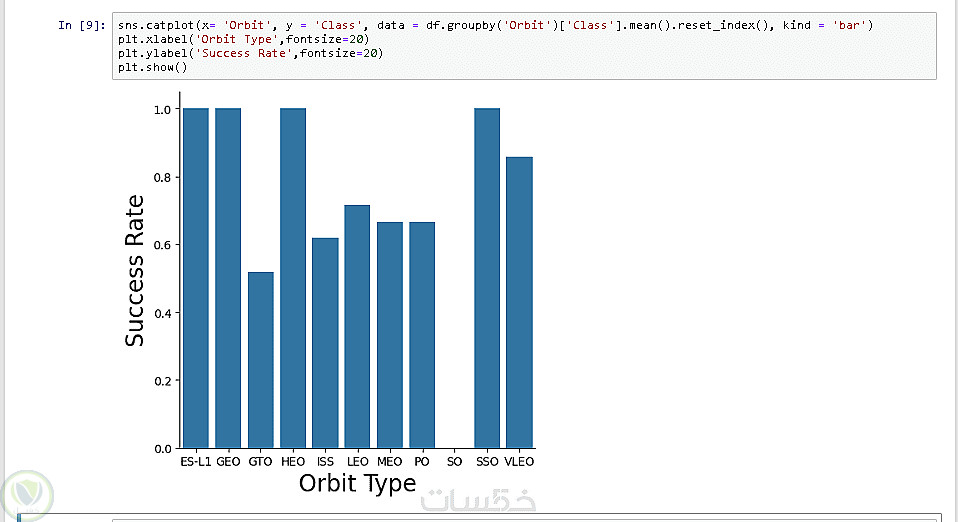958x522 pixels.
Task: Click the GTO bar in the plot
Action: (260, 360)
